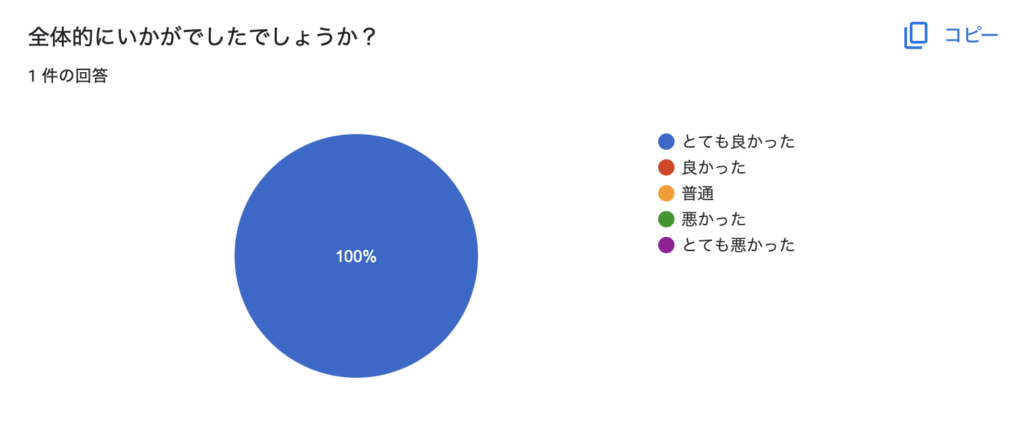Select the red 良かった legend dot
Image resolution: width=1024 pixels, height=422 pixels.
click(666, 167)
